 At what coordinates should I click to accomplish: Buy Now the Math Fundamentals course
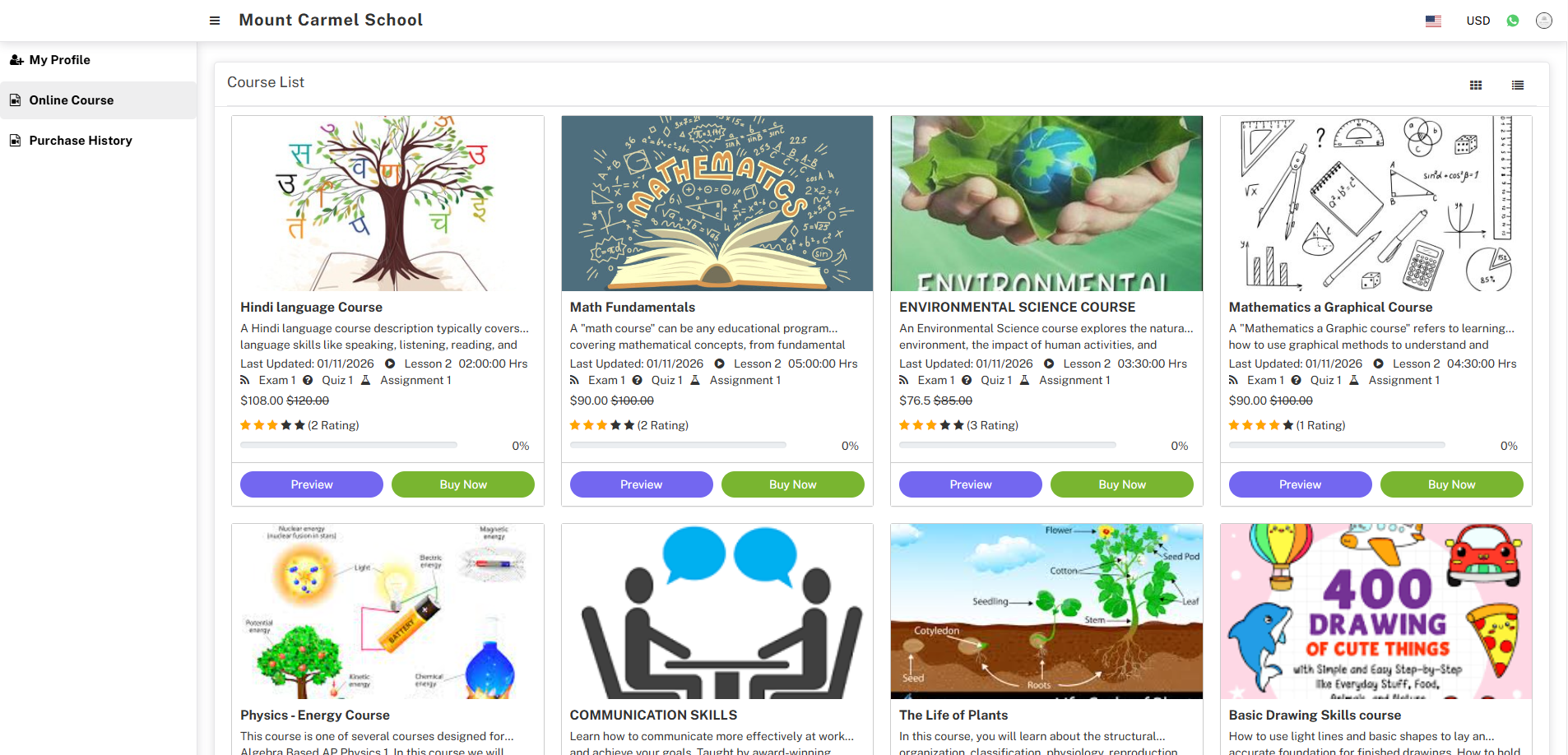pyautogui.click(x=793, y=484)
